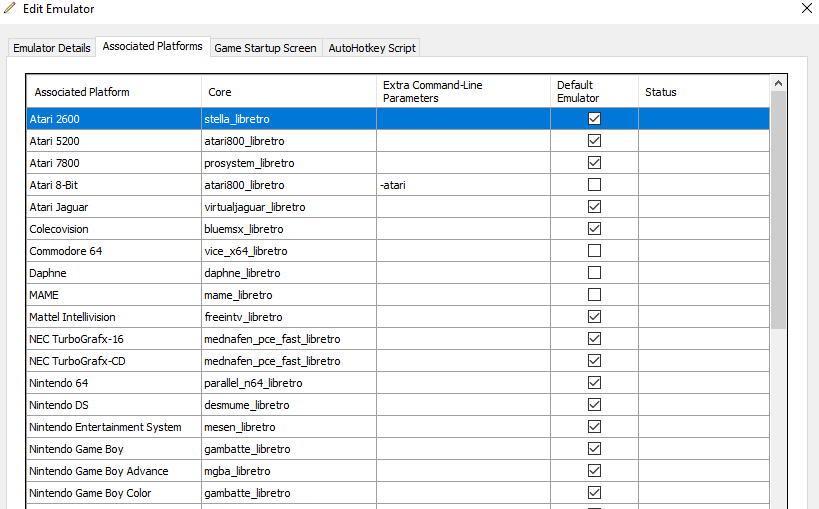Toggle default emulator for Nintendo DS

(x=594, y=404)
